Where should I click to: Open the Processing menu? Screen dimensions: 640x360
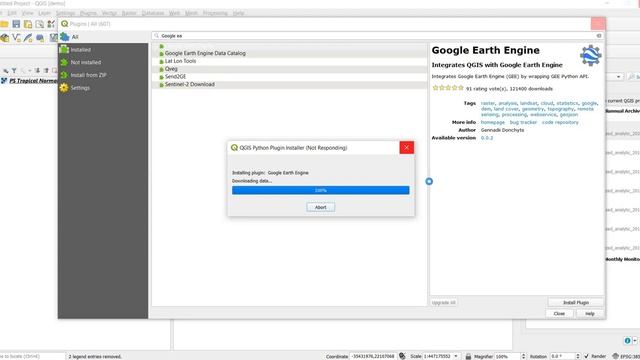click(215, 13)
